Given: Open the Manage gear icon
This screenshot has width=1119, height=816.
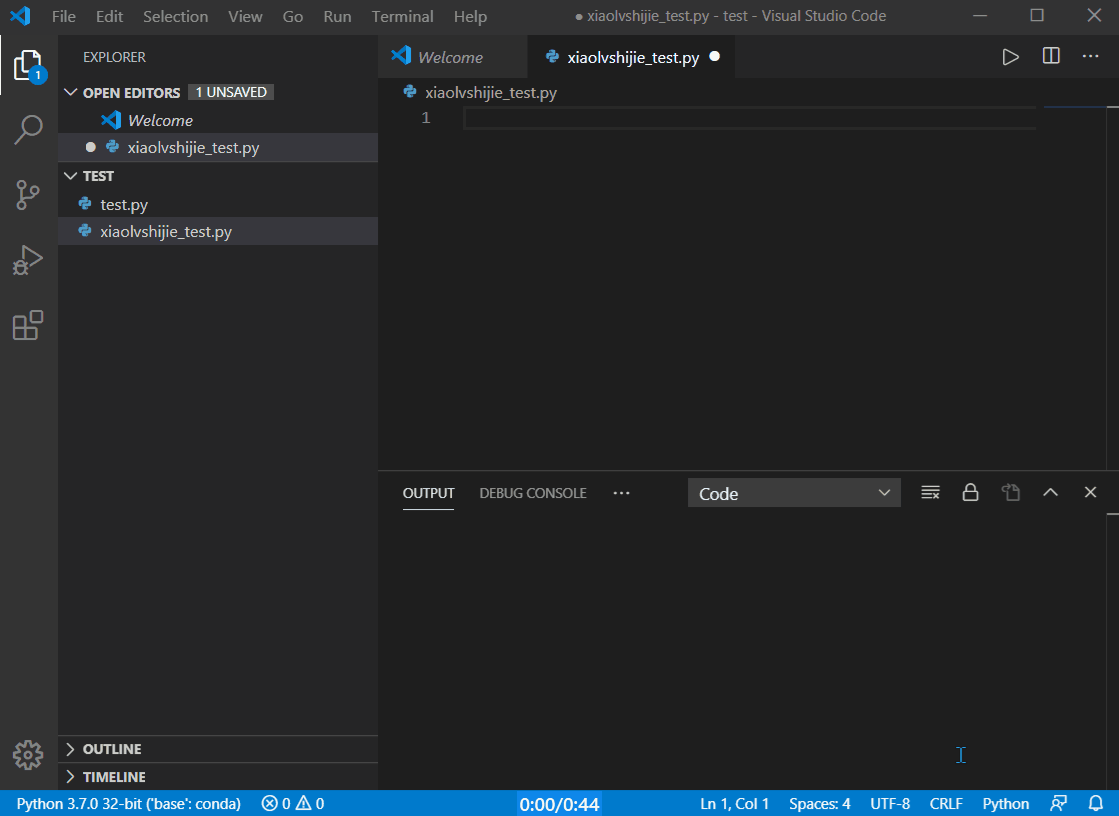Looking at the screenshot, I should (x=29, y=755).
